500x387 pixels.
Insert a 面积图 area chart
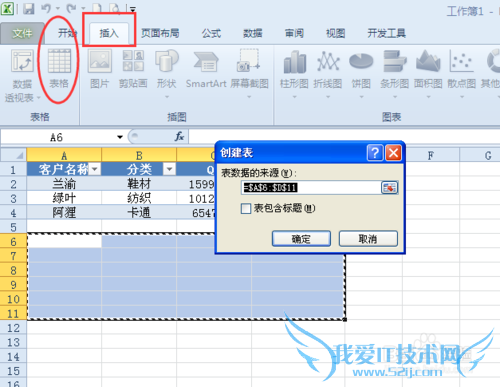[428, 61]
